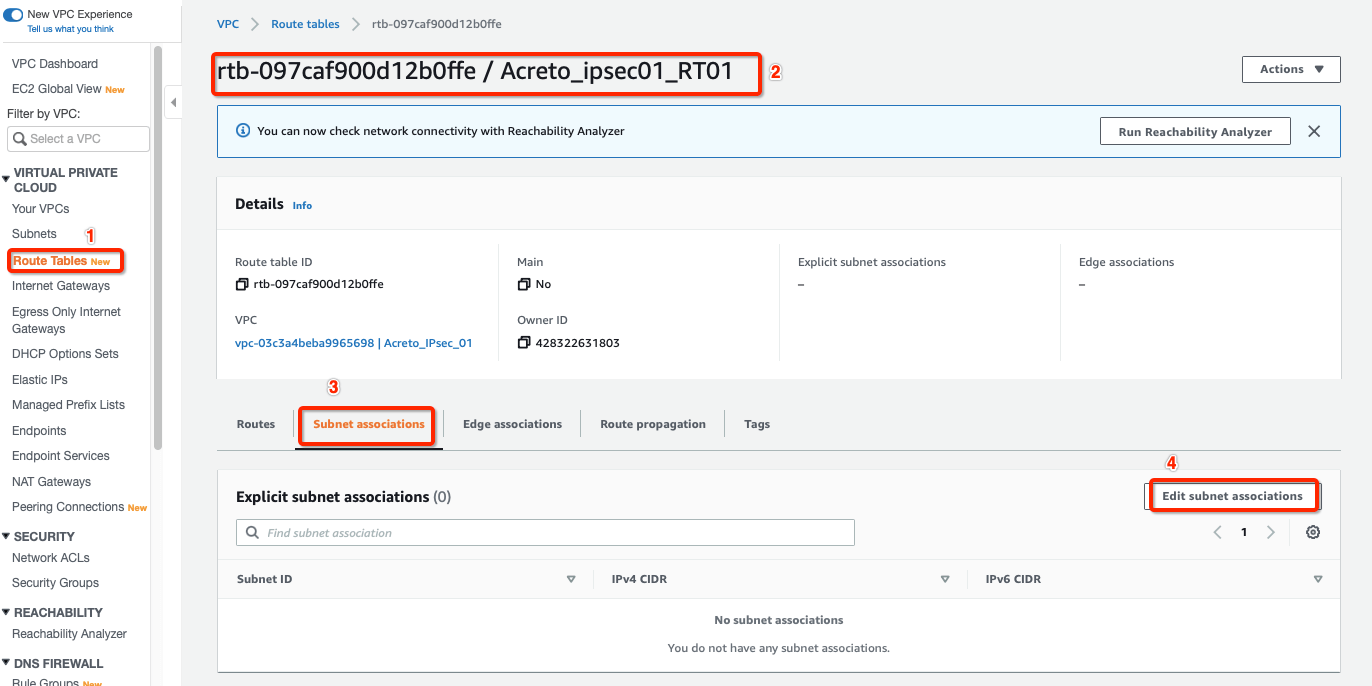The image size is (1372, 686).
Task: Open the Actions dropdown menu
Action: (1291, 69)
